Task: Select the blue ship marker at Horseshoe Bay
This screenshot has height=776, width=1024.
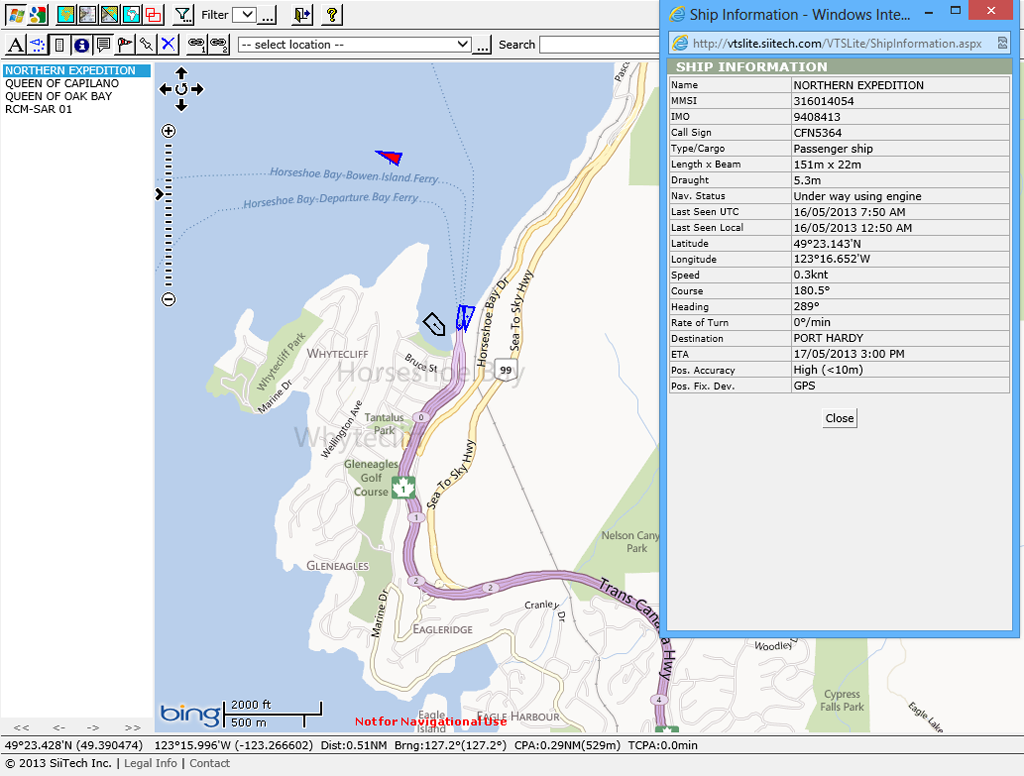Action: [x=465, y=317]
